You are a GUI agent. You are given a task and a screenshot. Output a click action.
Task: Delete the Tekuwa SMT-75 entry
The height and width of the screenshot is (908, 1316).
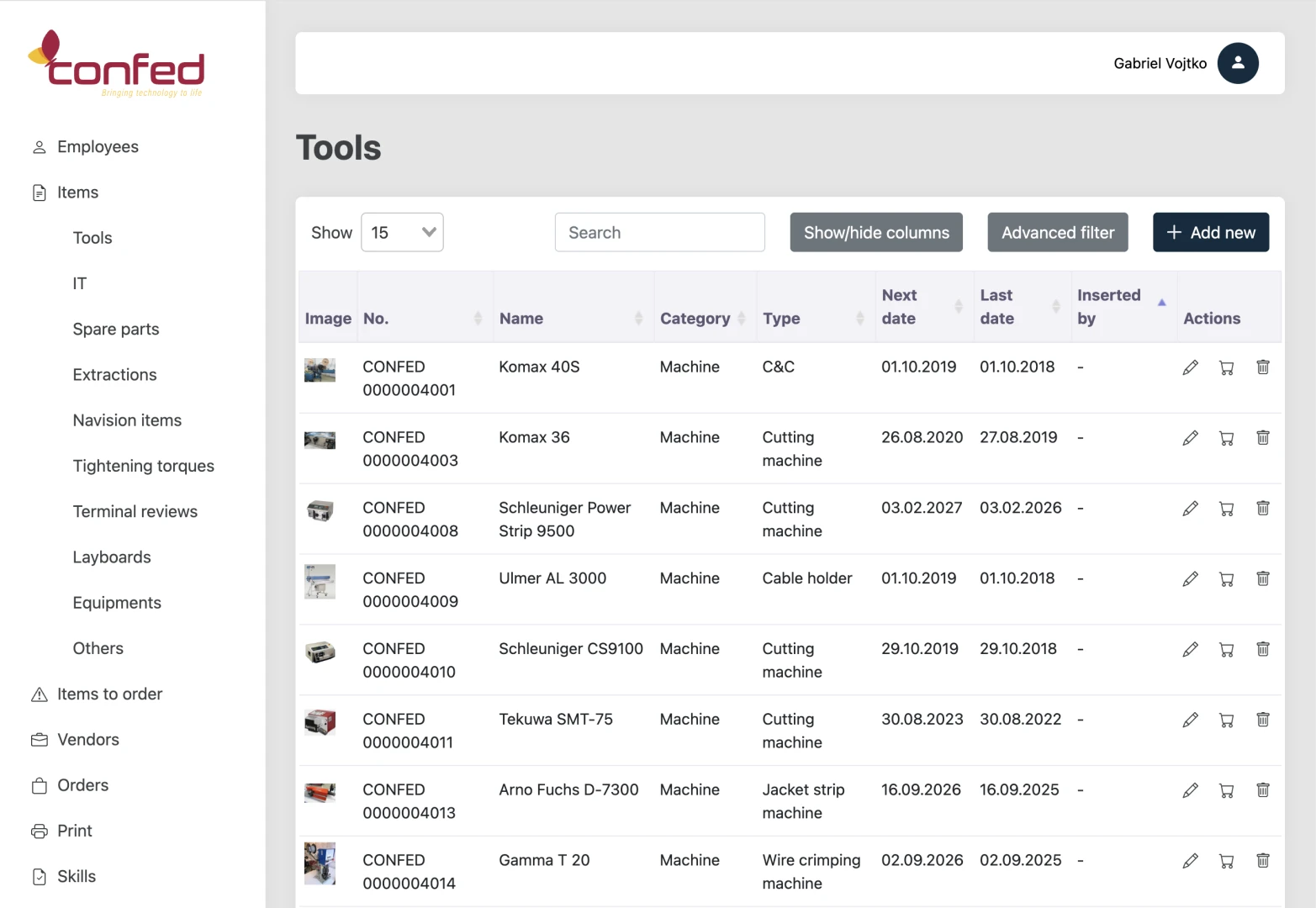[1263, 721]
